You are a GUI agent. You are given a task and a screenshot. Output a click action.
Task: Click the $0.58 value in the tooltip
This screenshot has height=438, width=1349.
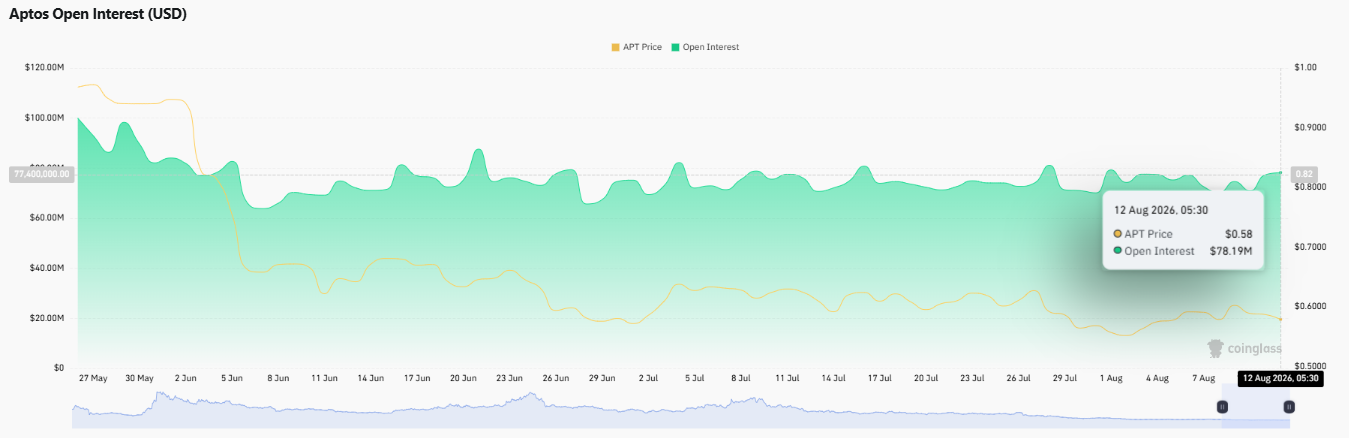coord(1239,234)
